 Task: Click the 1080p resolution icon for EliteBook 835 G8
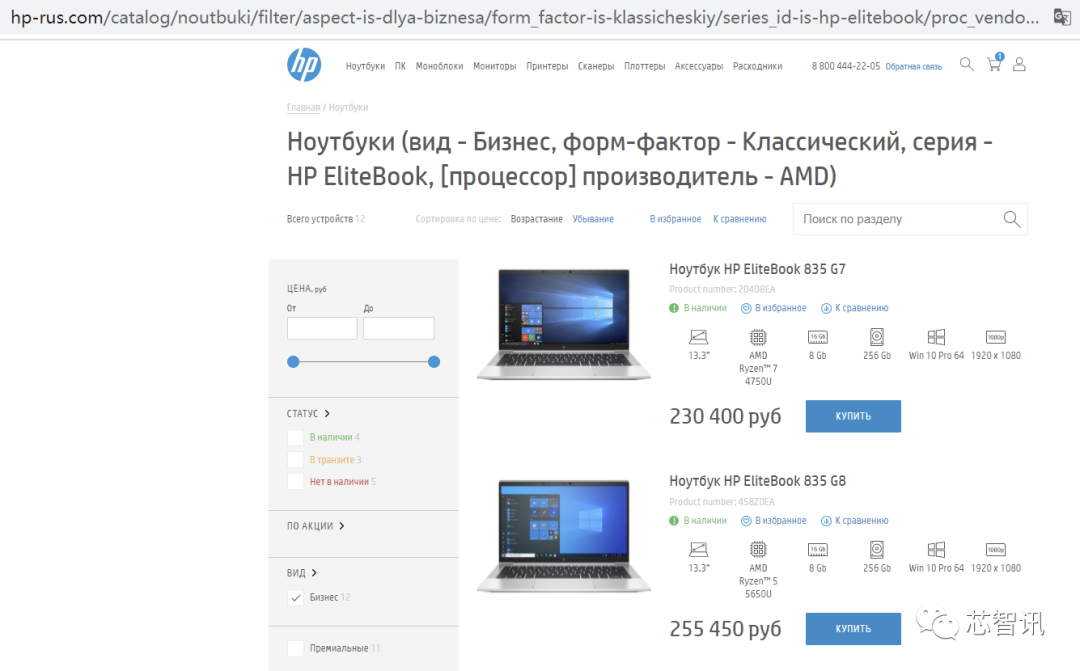point(996,550)
